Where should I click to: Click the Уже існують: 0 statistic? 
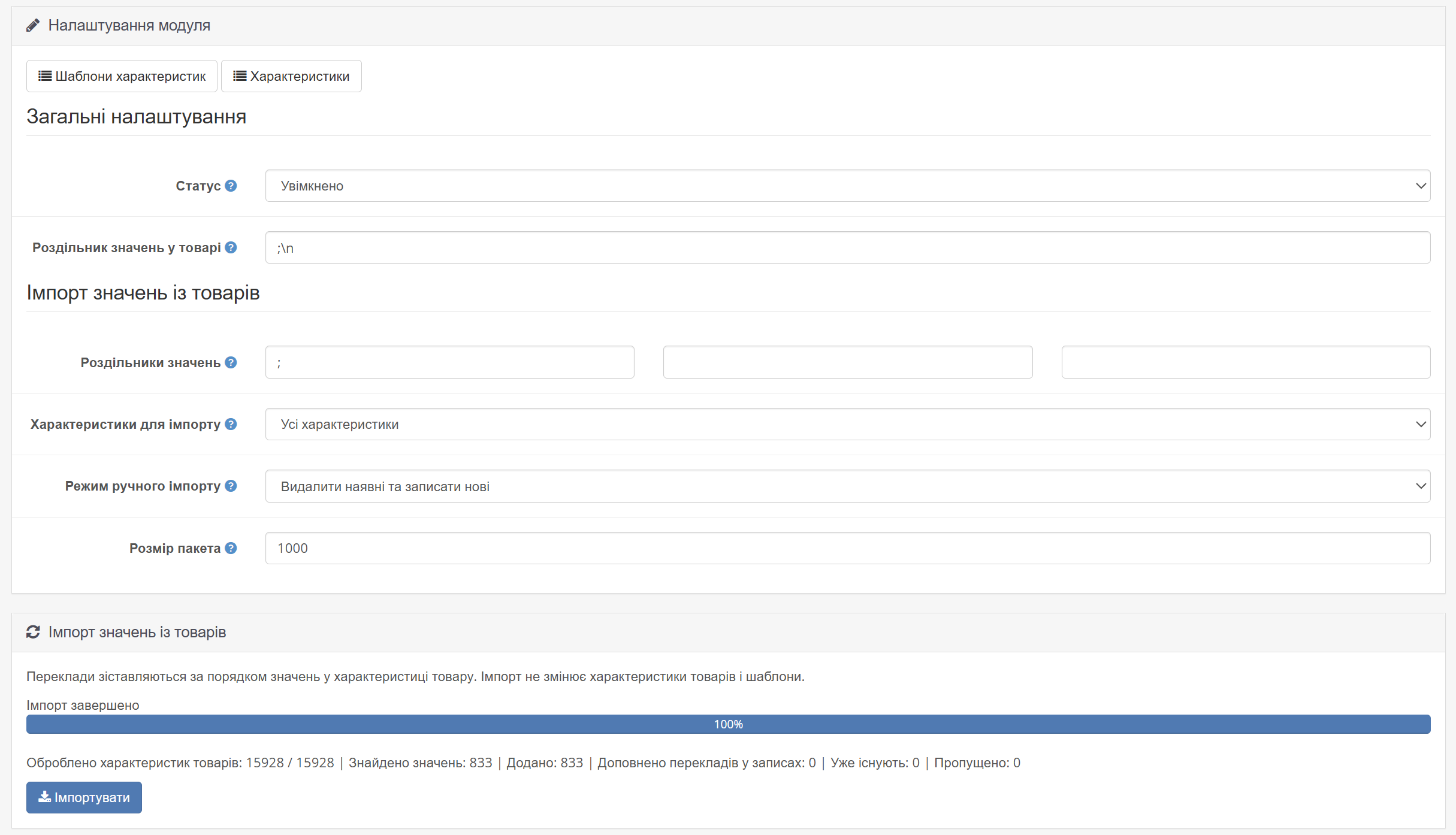point(875,763)
